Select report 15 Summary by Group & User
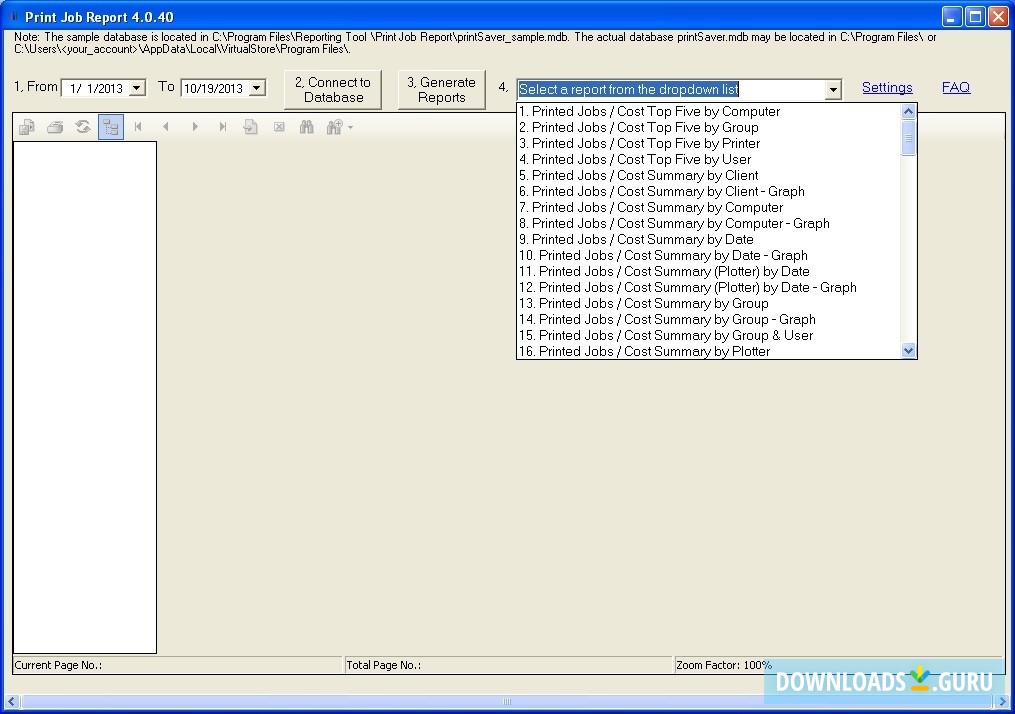The image size is (1015, 714). click(708, 335)
